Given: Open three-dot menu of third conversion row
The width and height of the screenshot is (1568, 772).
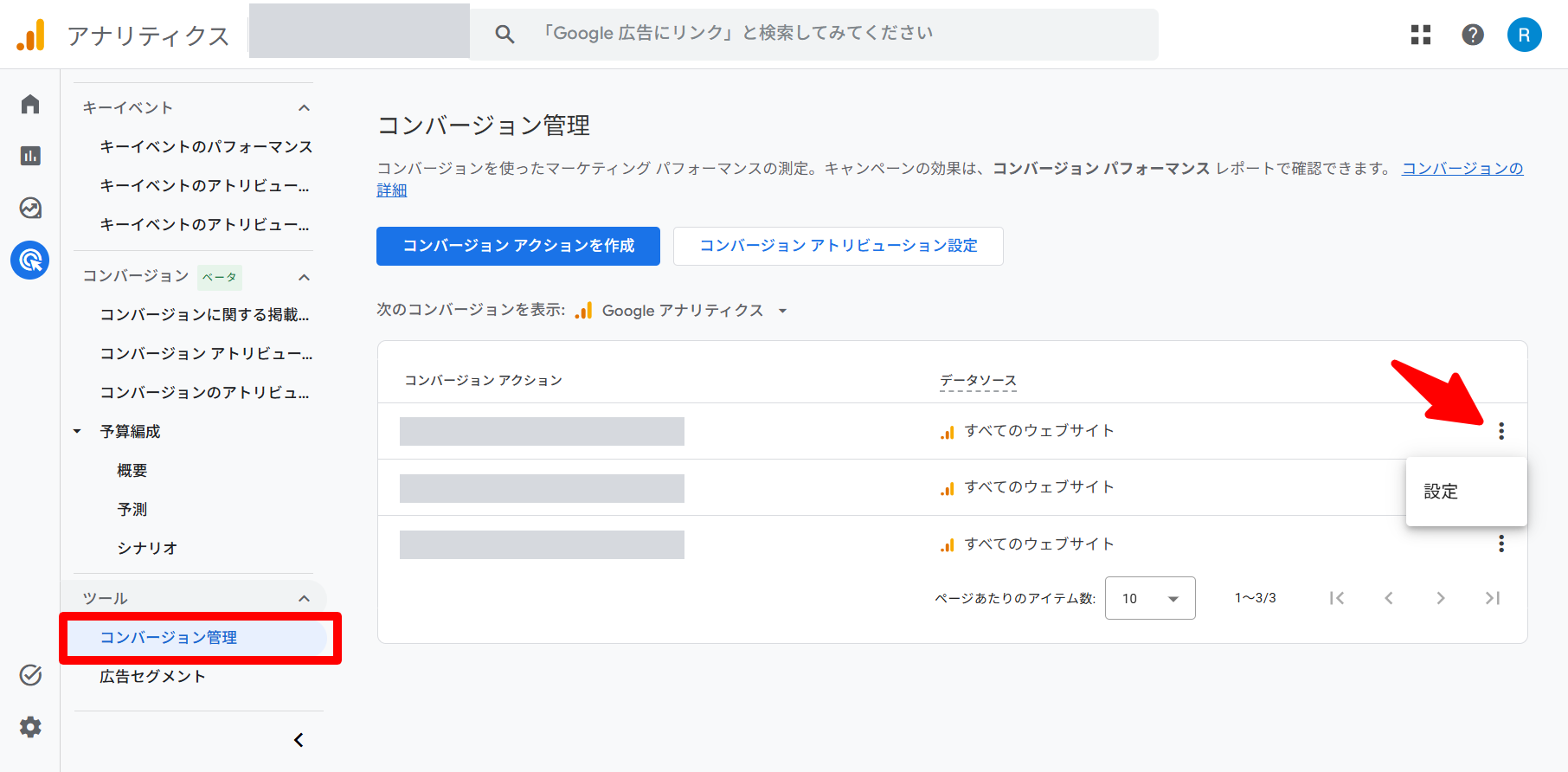Looking at the screenshot, I should click(x=1501, y=544).
